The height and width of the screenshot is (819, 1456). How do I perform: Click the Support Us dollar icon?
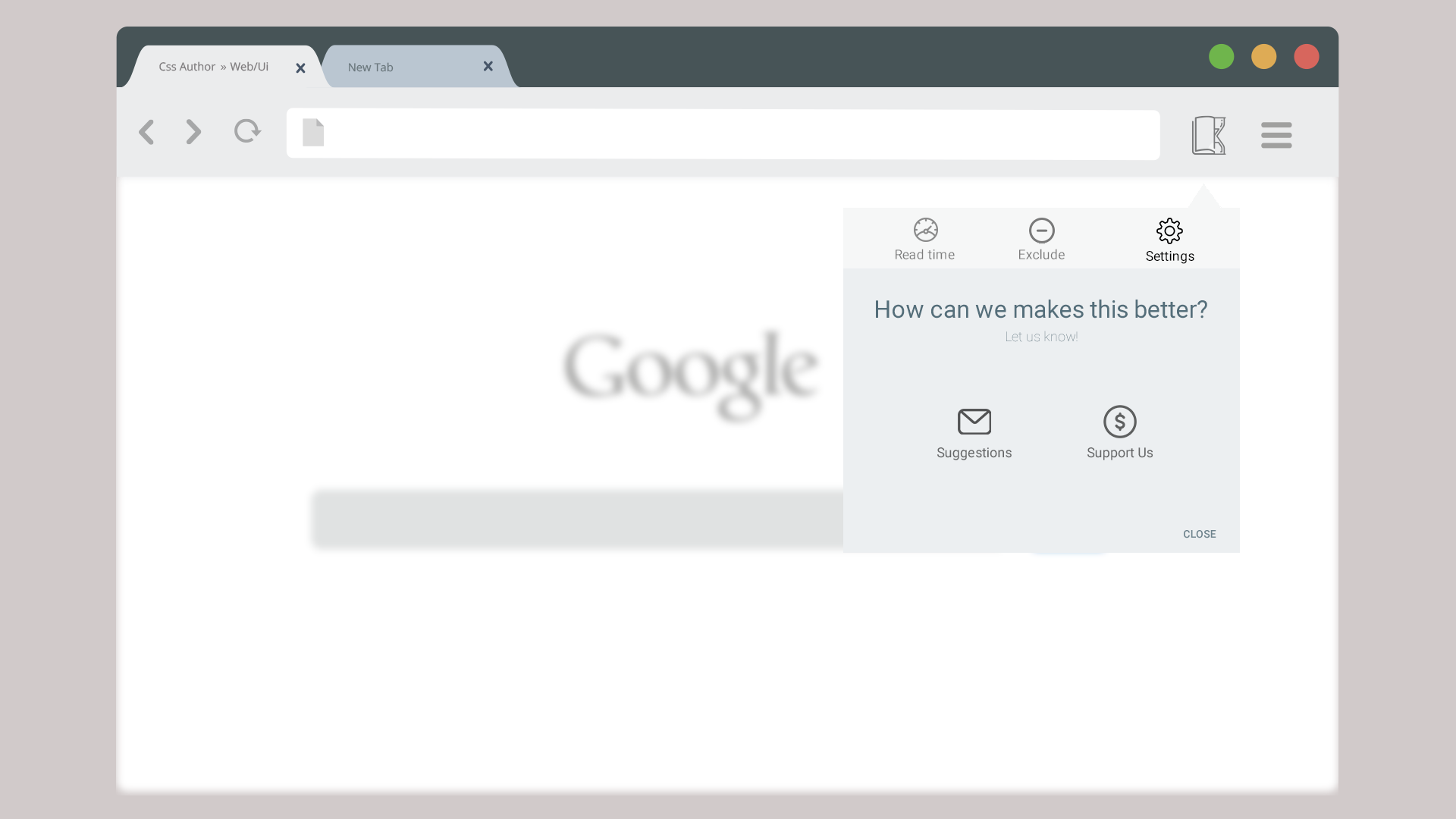[1120, 422]
